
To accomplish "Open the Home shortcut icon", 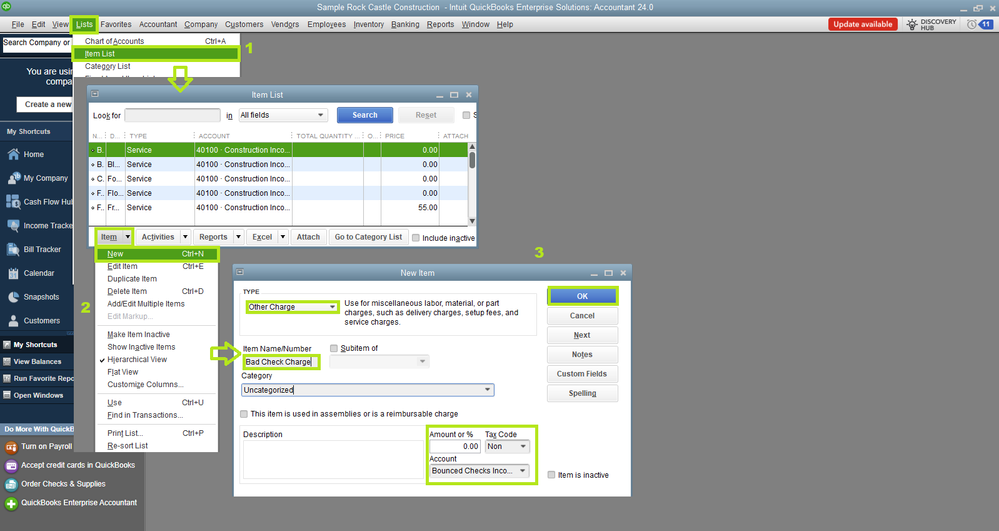I will pyautogui.click(x=13, y=154).
